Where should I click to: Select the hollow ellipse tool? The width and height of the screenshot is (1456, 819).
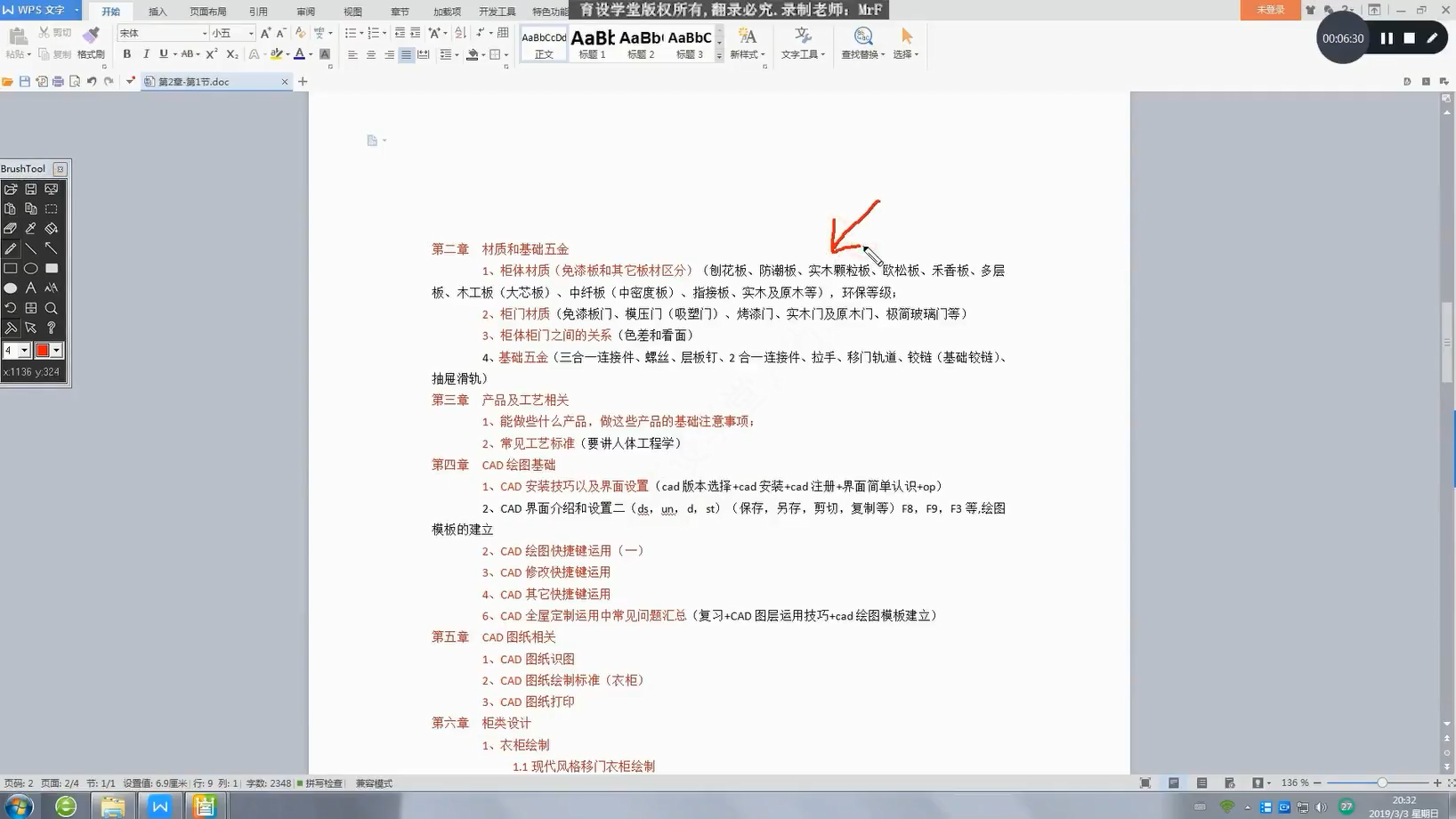click(x=31, y=268)
